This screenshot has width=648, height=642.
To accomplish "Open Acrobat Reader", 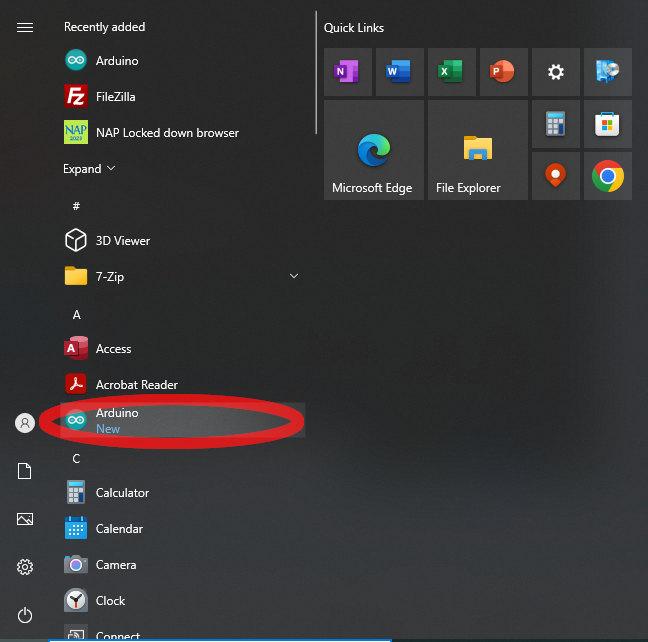I will (x=183, y=384).
